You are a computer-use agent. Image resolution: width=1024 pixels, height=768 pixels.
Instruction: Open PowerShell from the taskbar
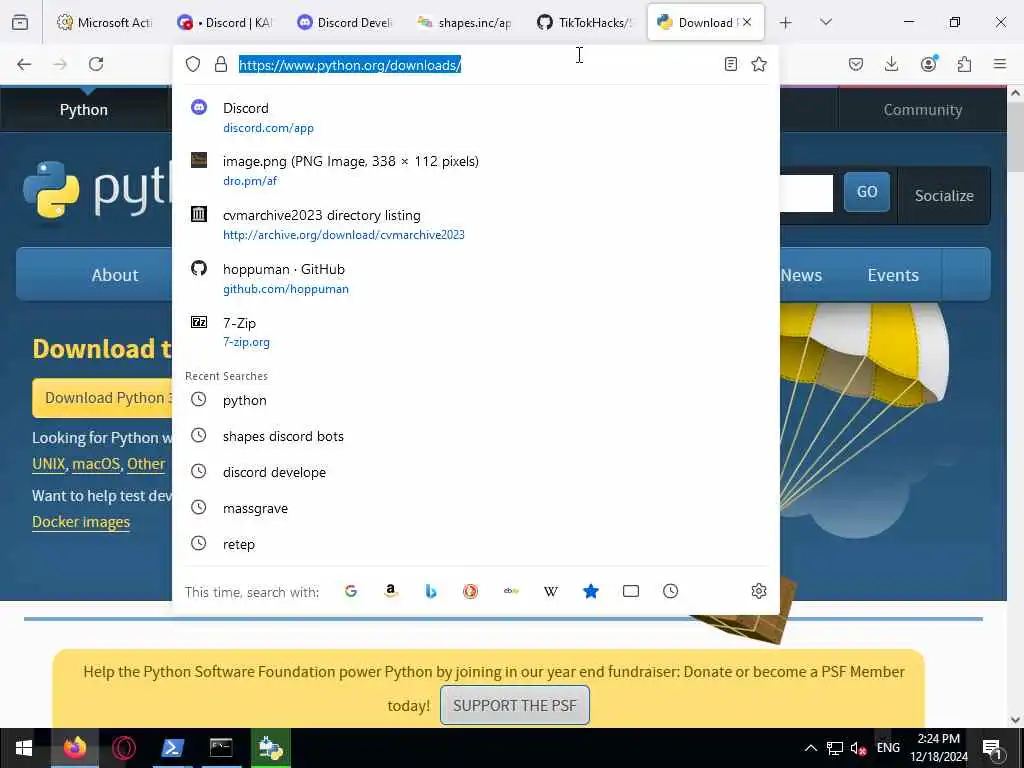coord(172,748)
